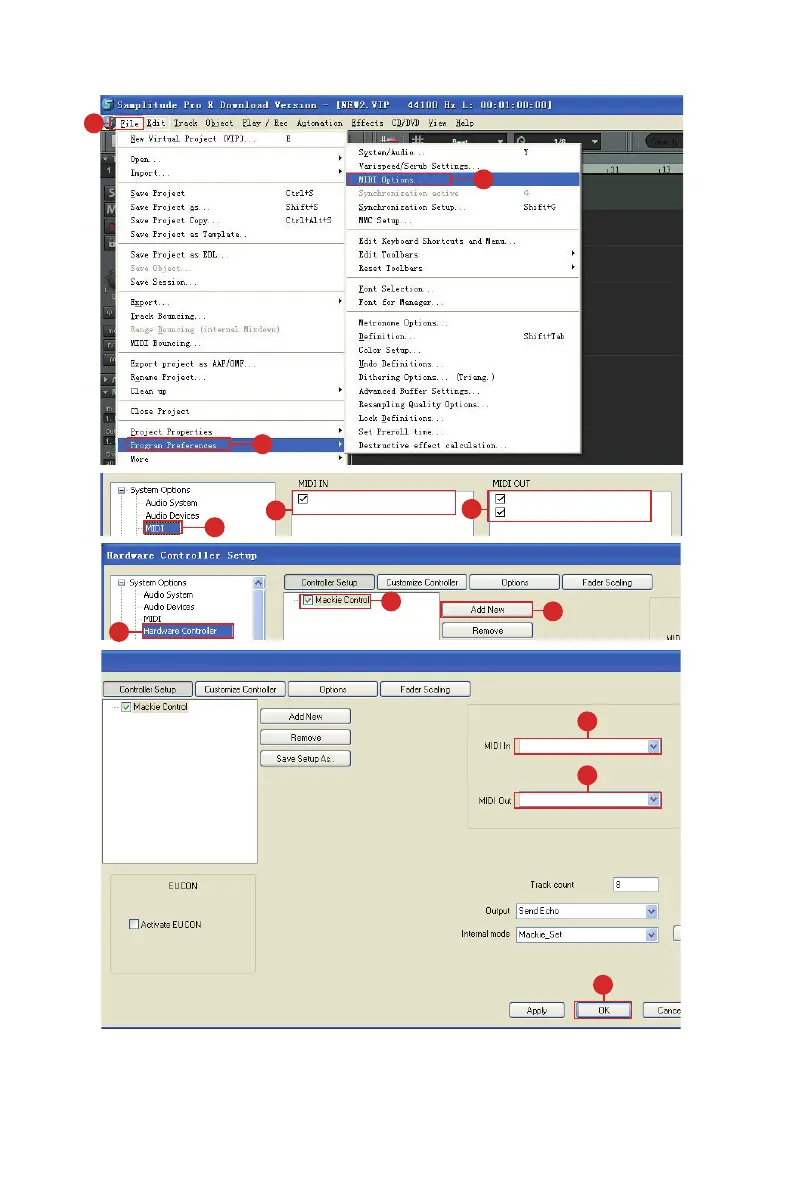Expand the Export submenu
This screenshot has width=808, height=1191.
click(x=231, y=302)
